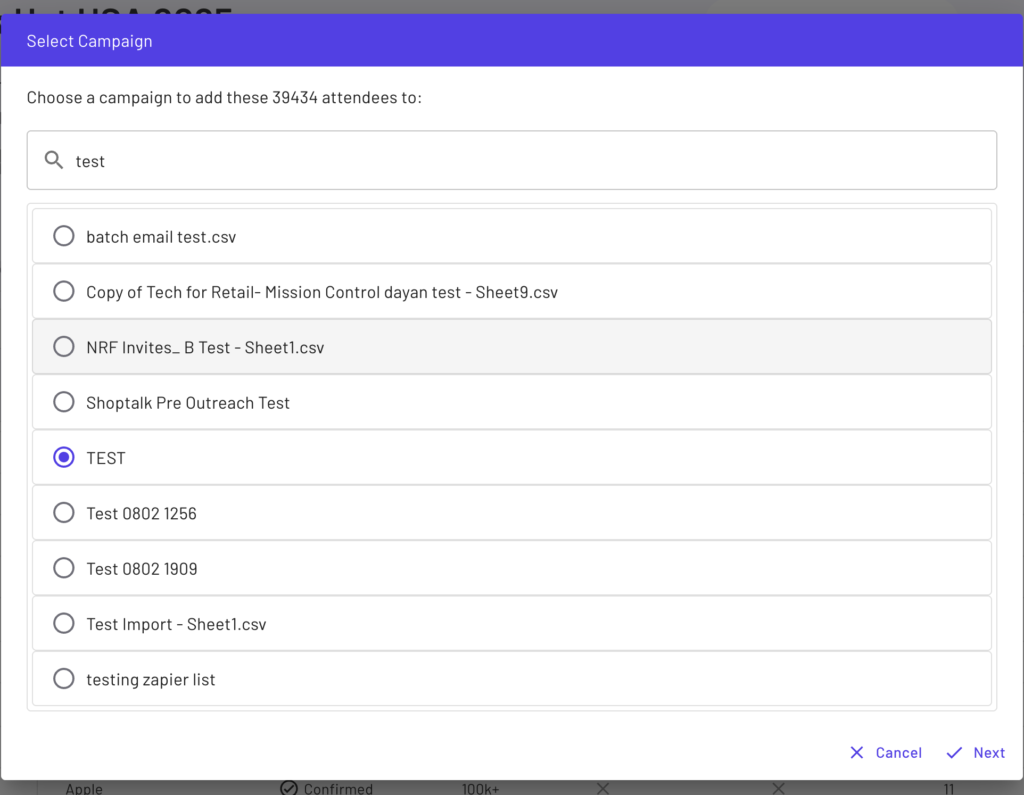The width and height of the screenshot is (1024, 795).
Task: Click the magnifying glass search icon
Action: coord(54,160)
